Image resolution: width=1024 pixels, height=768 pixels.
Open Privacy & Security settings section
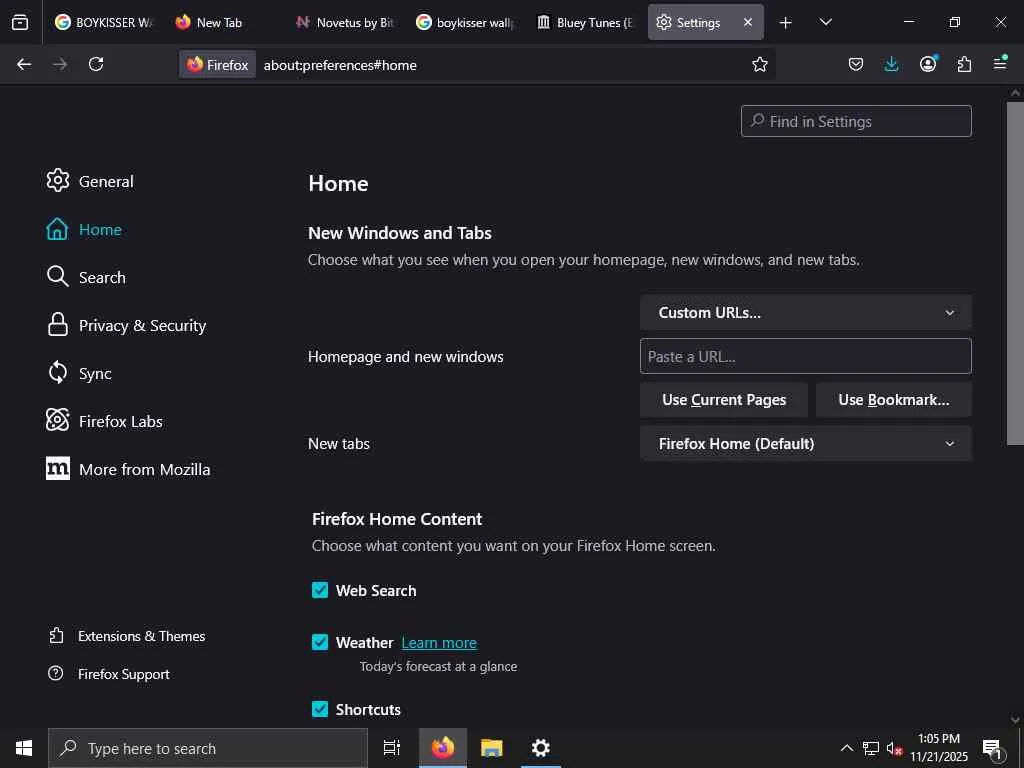click(x=142, y=326)
